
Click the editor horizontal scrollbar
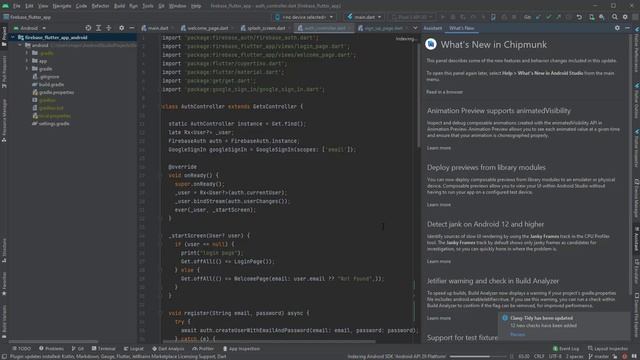(x=269, y=341)
